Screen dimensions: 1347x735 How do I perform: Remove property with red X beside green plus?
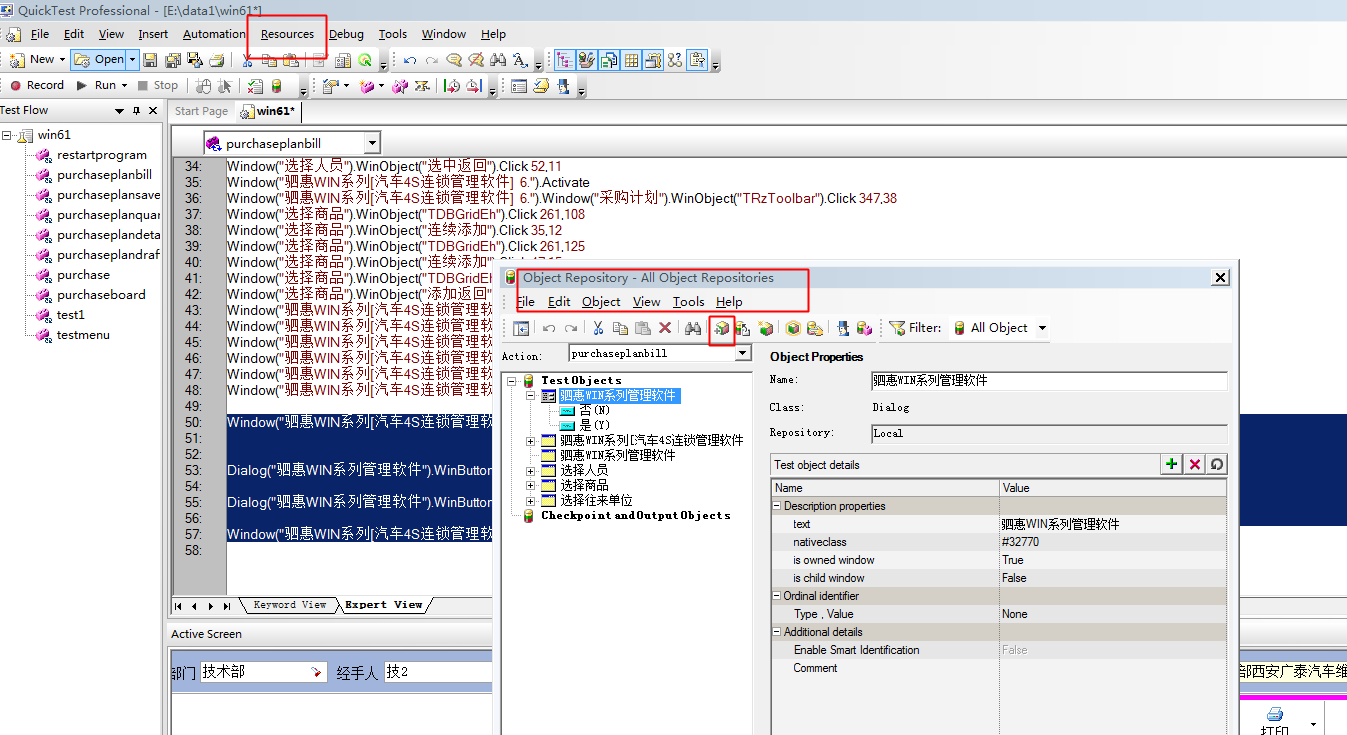(x=1194, y=464)
